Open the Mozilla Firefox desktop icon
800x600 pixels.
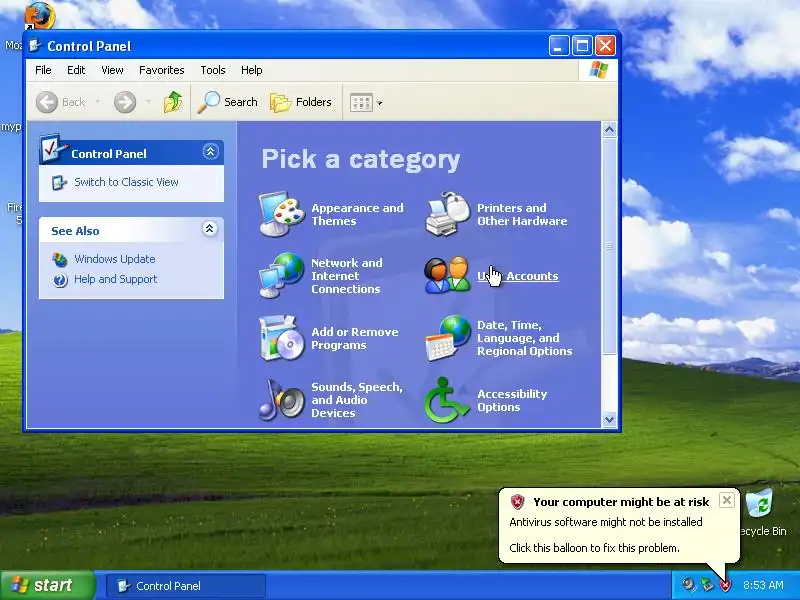pos(40,15)
